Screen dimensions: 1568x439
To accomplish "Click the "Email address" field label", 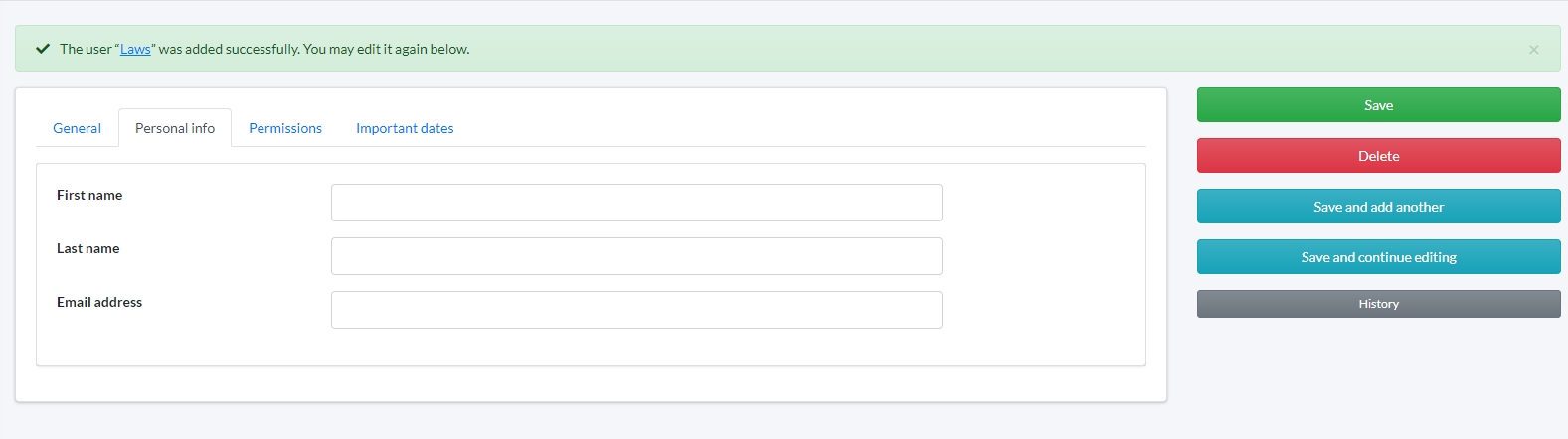I will [x=99, y=302].
